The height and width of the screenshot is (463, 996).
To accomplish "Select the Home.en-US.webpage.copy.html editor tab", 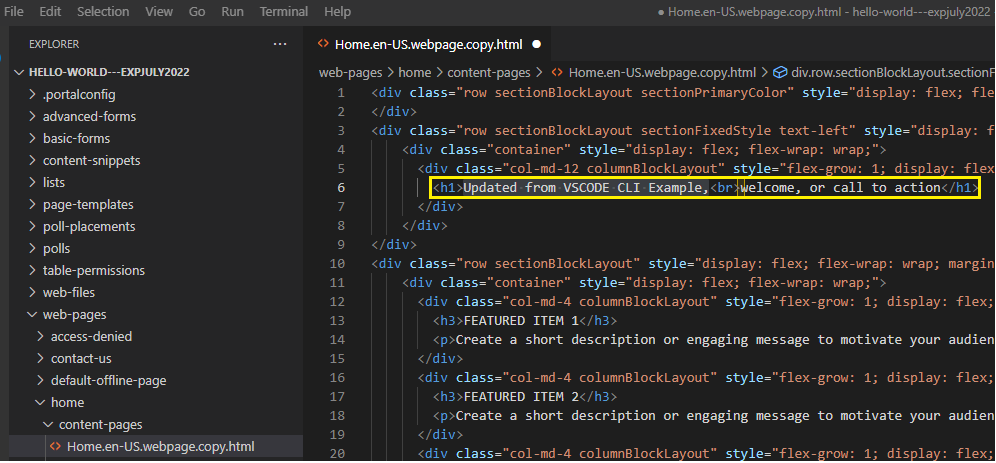I will (x=428, y=44).
